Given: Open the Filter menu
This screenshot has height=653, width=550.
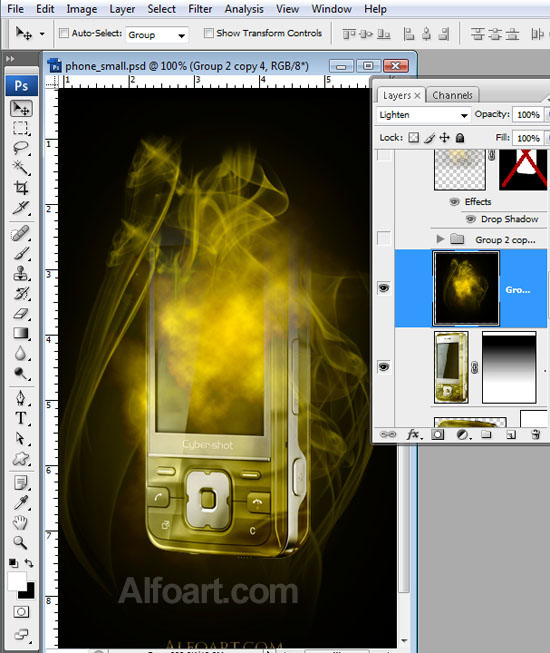Looking at the screenshot, I should point(200,9).
